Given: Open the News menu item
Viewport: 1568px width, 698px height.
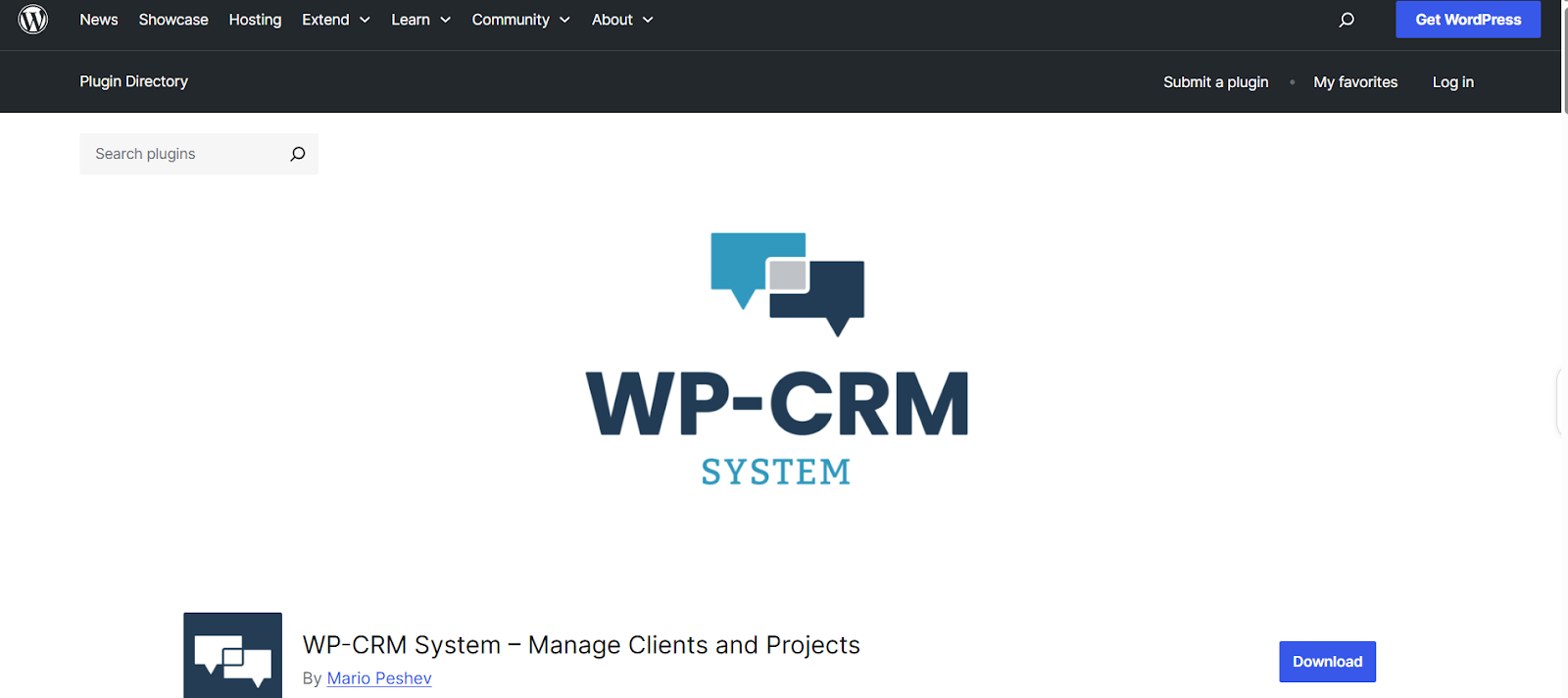Looking at the screenshot, I should tap(99, 20).
